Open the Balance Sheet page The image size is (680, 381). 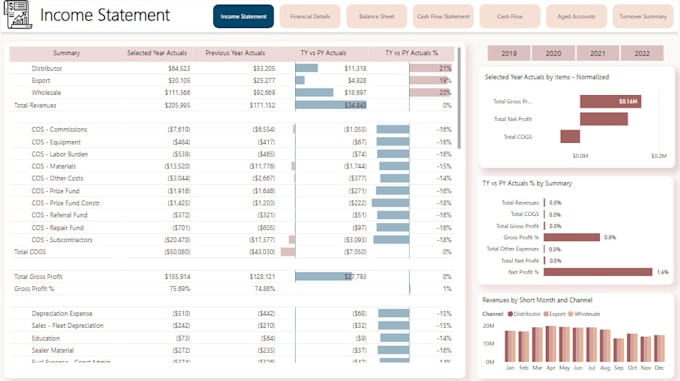point(376,16)
